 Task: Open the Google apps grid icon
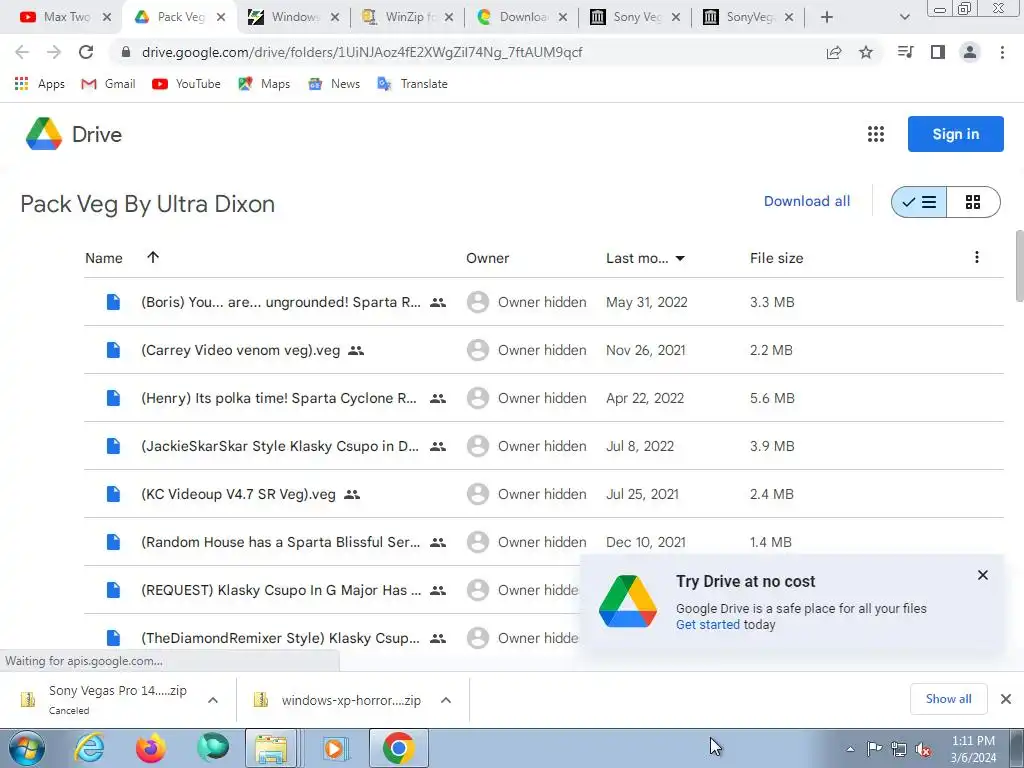point(876,134)
